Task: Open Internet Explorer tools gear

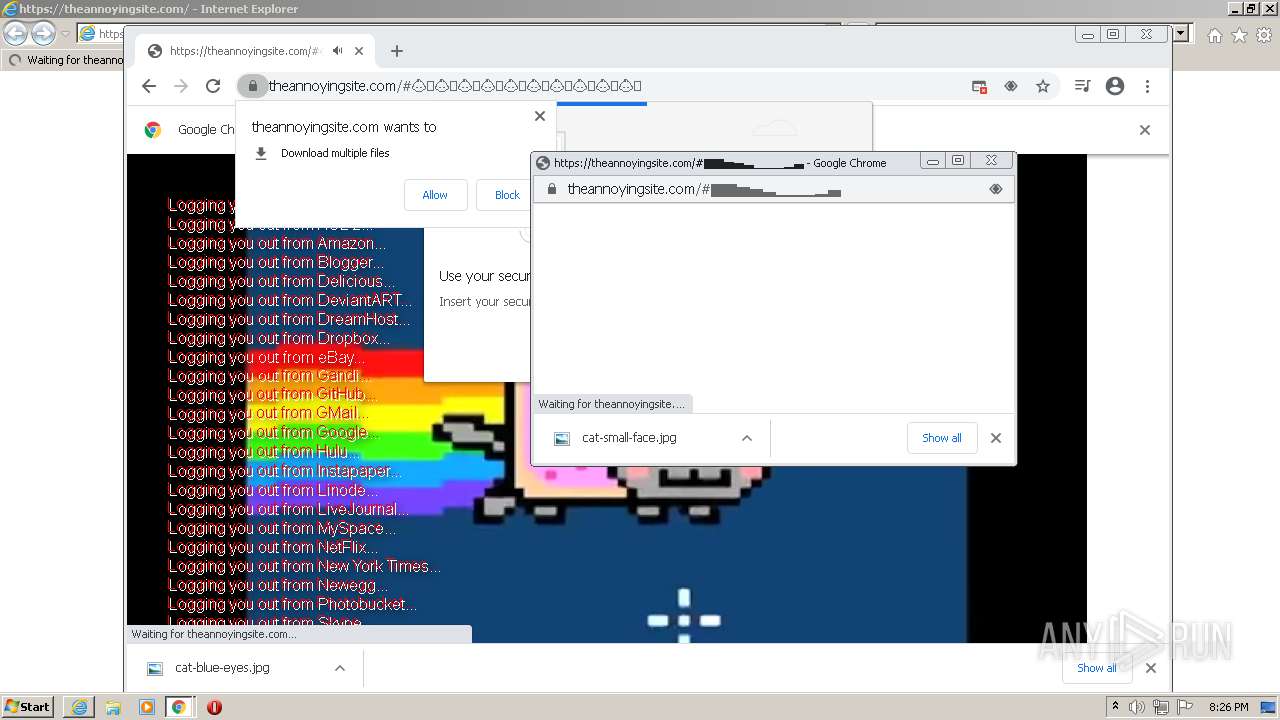Action: pos(1265,35)
